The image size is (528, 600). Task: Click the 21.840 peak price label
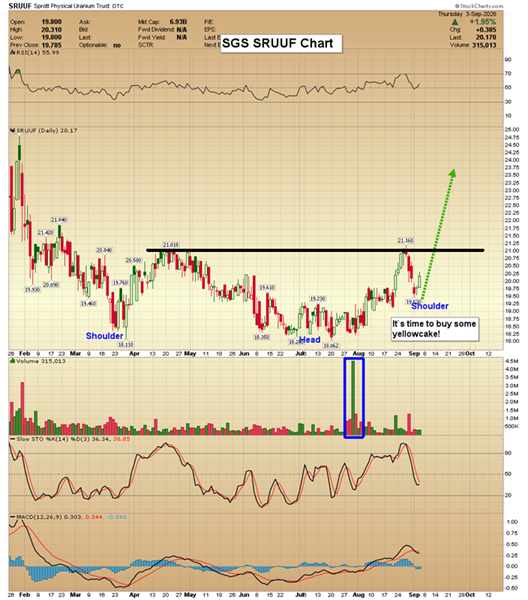tap(59, 220)
